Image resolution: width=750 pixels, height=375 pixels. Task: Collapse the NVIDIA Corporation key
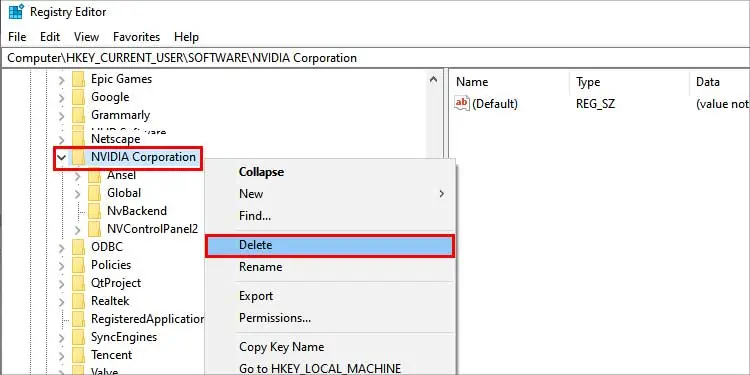(x=61, y=157)
